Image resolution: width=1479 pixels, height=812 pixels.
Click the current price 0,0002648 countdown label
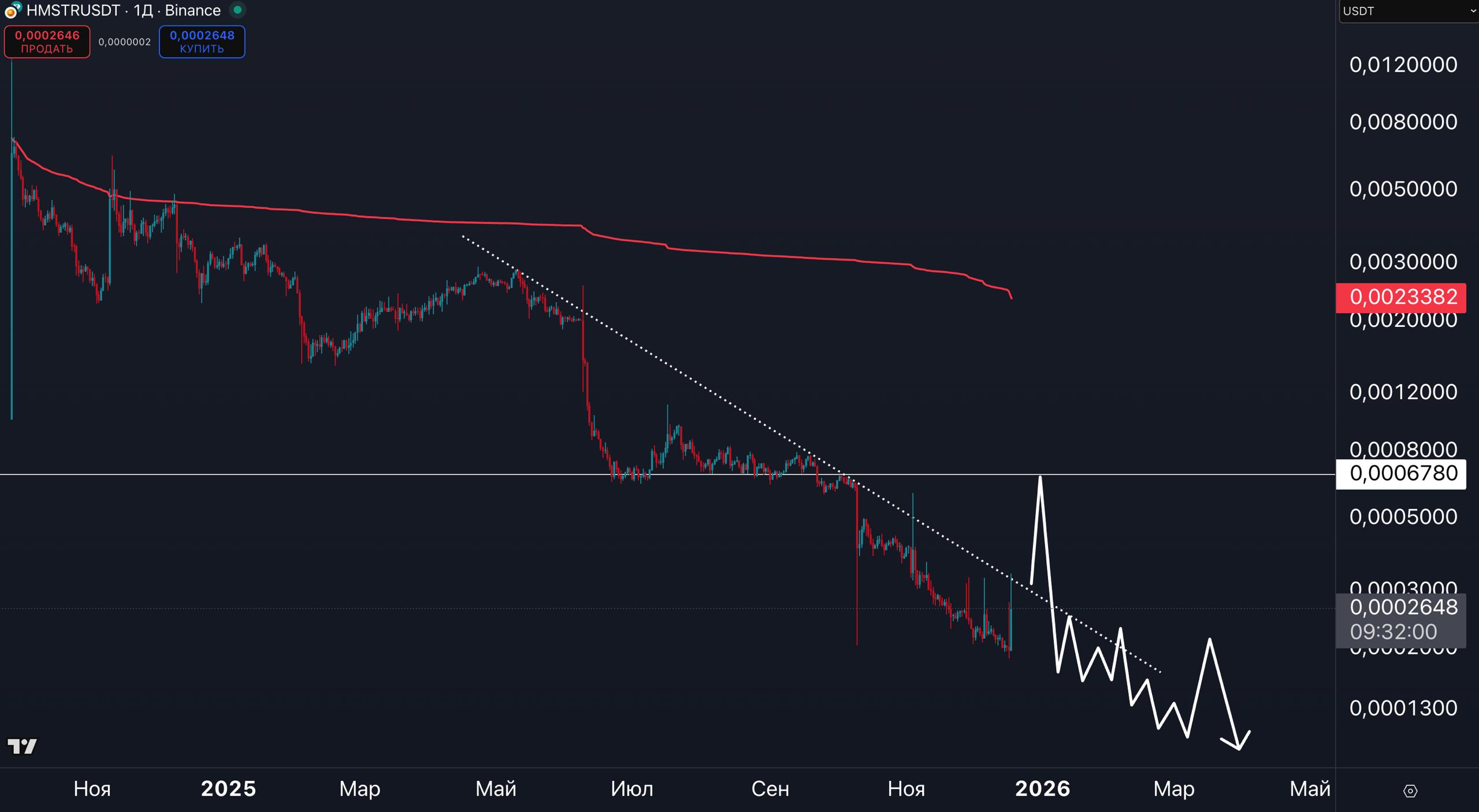1400,619
